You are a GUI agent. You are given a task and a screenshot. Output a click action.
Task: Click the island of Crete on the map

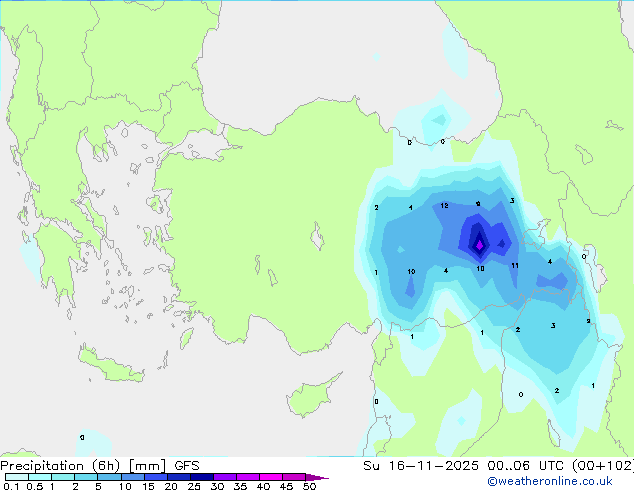(111, 365)
